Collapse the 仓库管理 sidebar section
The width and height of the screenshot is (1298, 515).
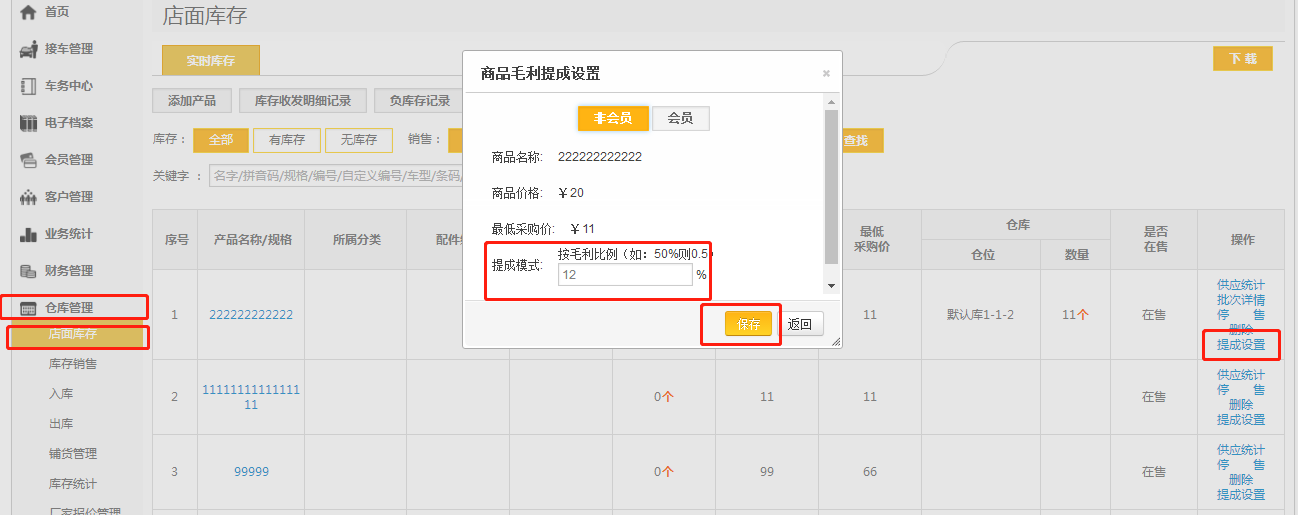[75, 307]
